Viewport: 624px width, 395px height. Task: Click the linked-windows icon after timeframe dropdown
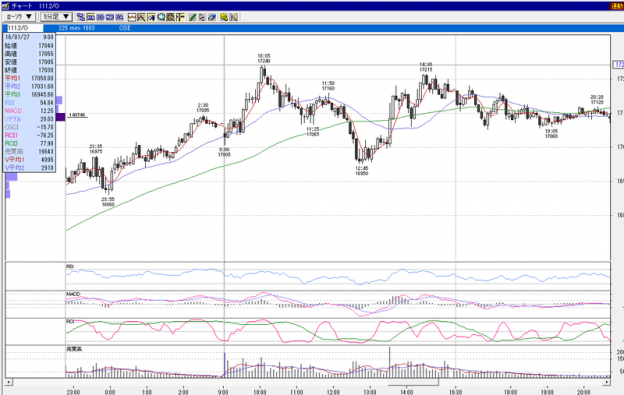(x=81, y=17)
